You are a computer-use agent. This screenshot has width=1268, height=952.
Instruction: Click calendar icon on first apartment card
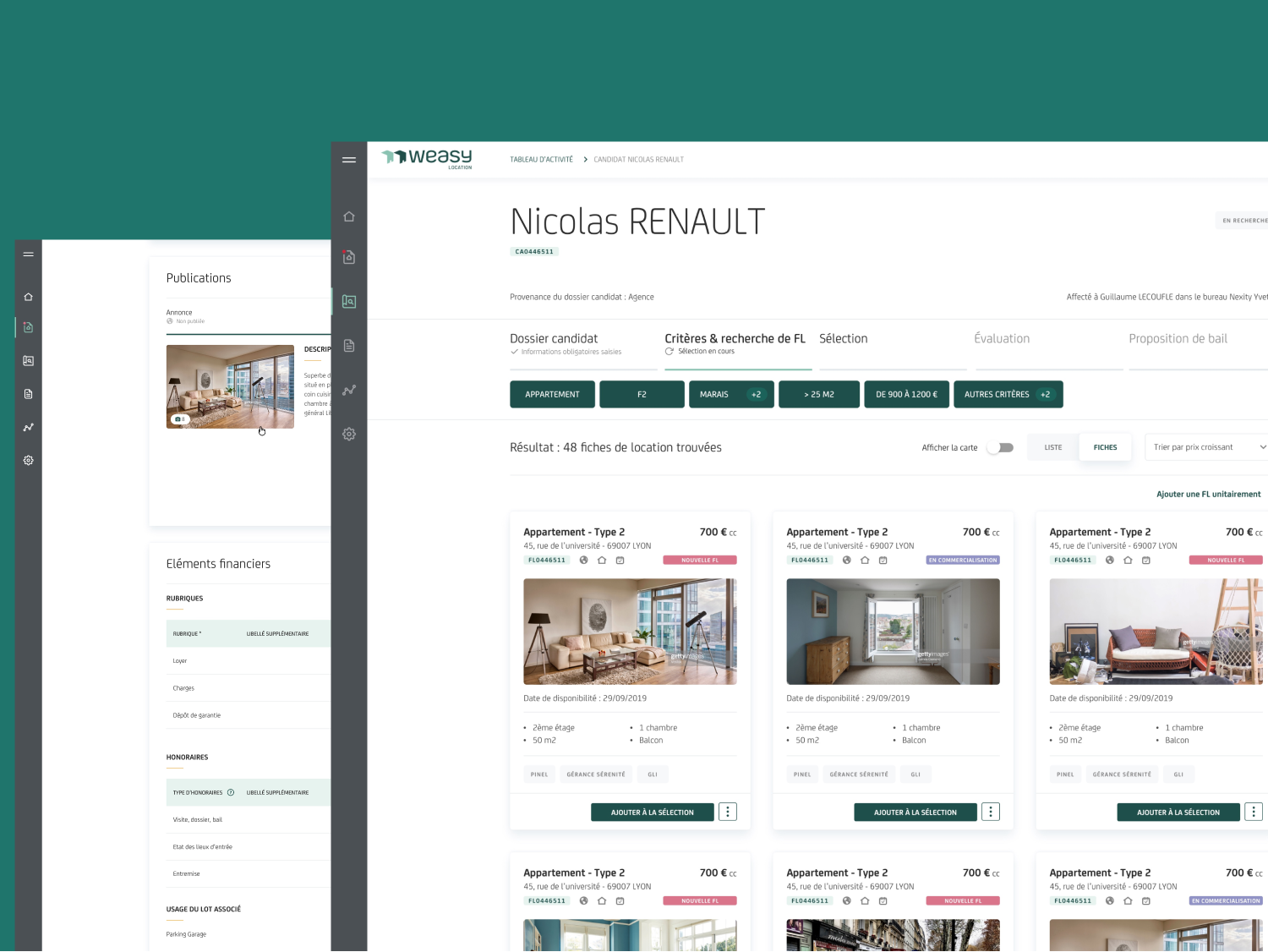tap(620, 560)
